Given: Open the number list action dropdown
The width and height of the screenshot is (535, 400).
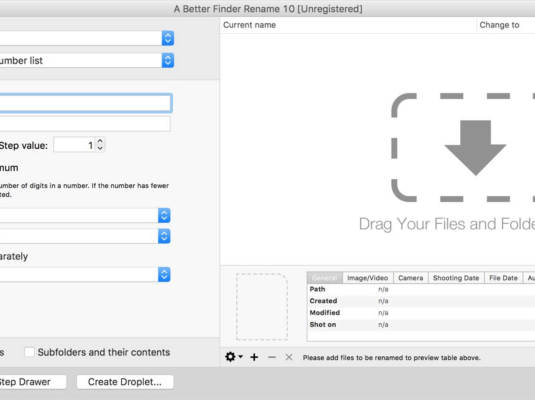Looking at the screenshot, I should point(168,60).
